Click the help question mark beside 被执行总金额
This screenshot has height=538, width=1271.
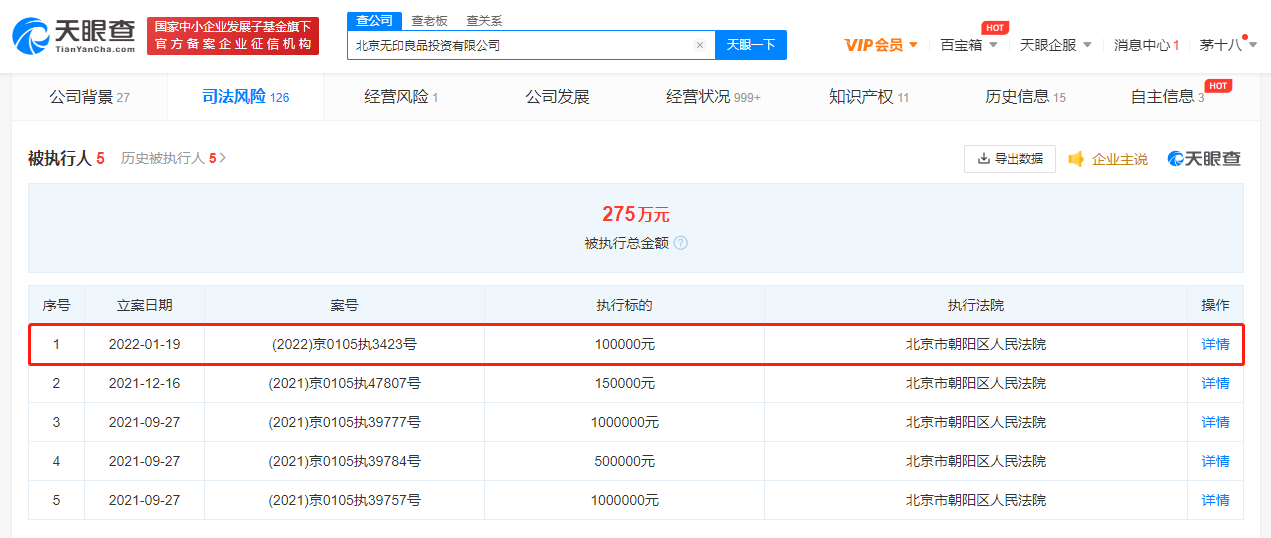coord(681,243)
